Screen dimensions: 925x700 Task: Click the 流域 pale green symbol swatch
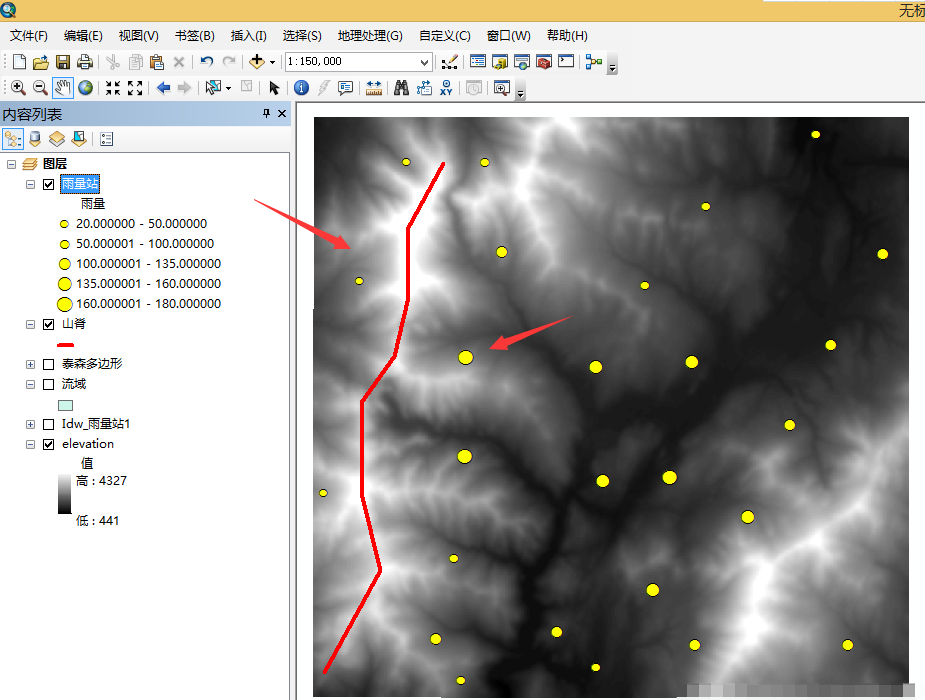coord(65,405)
